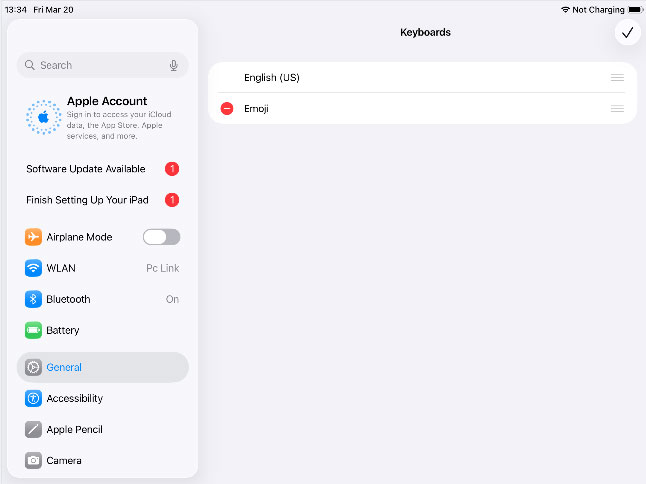The height and width of the screenshot is (484, 646).
Task: Tap the Keyboards page title
Action: 425,32
